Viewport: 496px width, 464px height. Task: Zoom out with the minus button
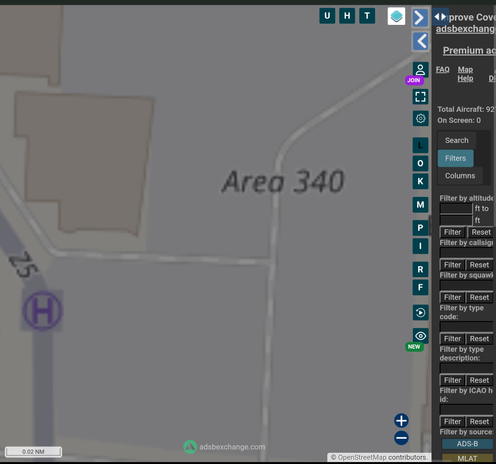tap(401, 438)
